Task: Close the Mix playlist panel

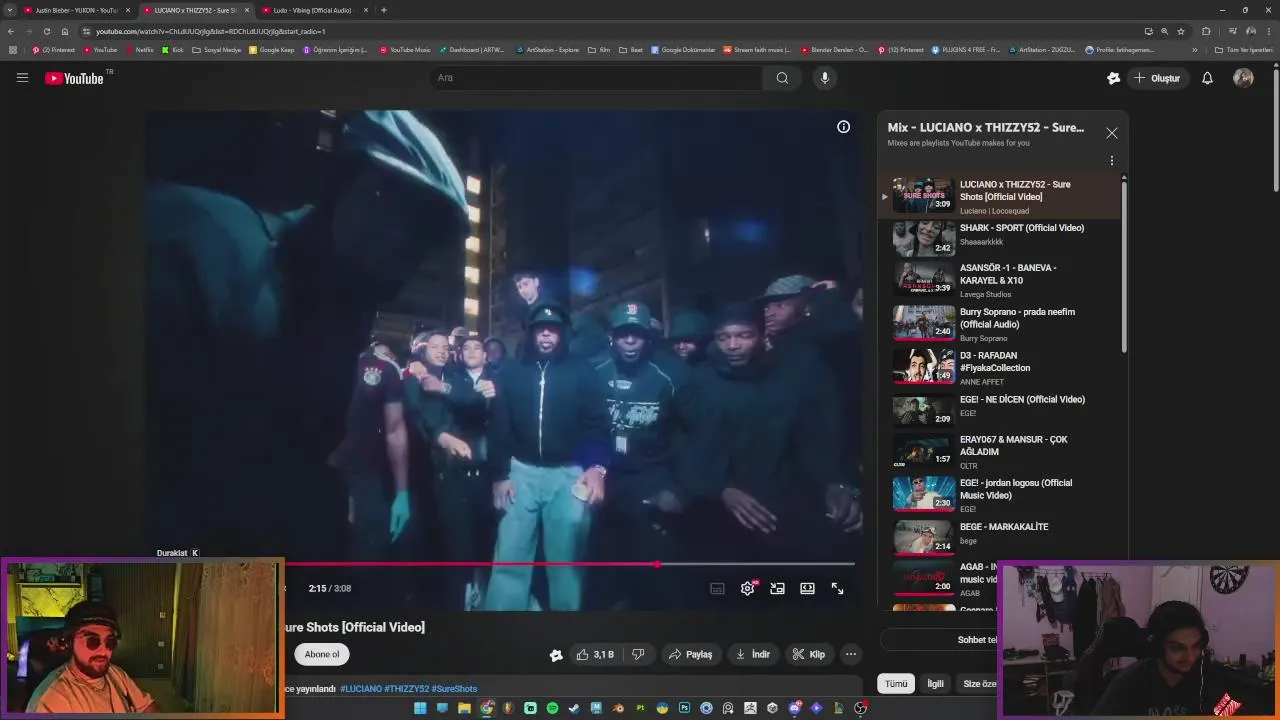Action: click(1111, 133)
